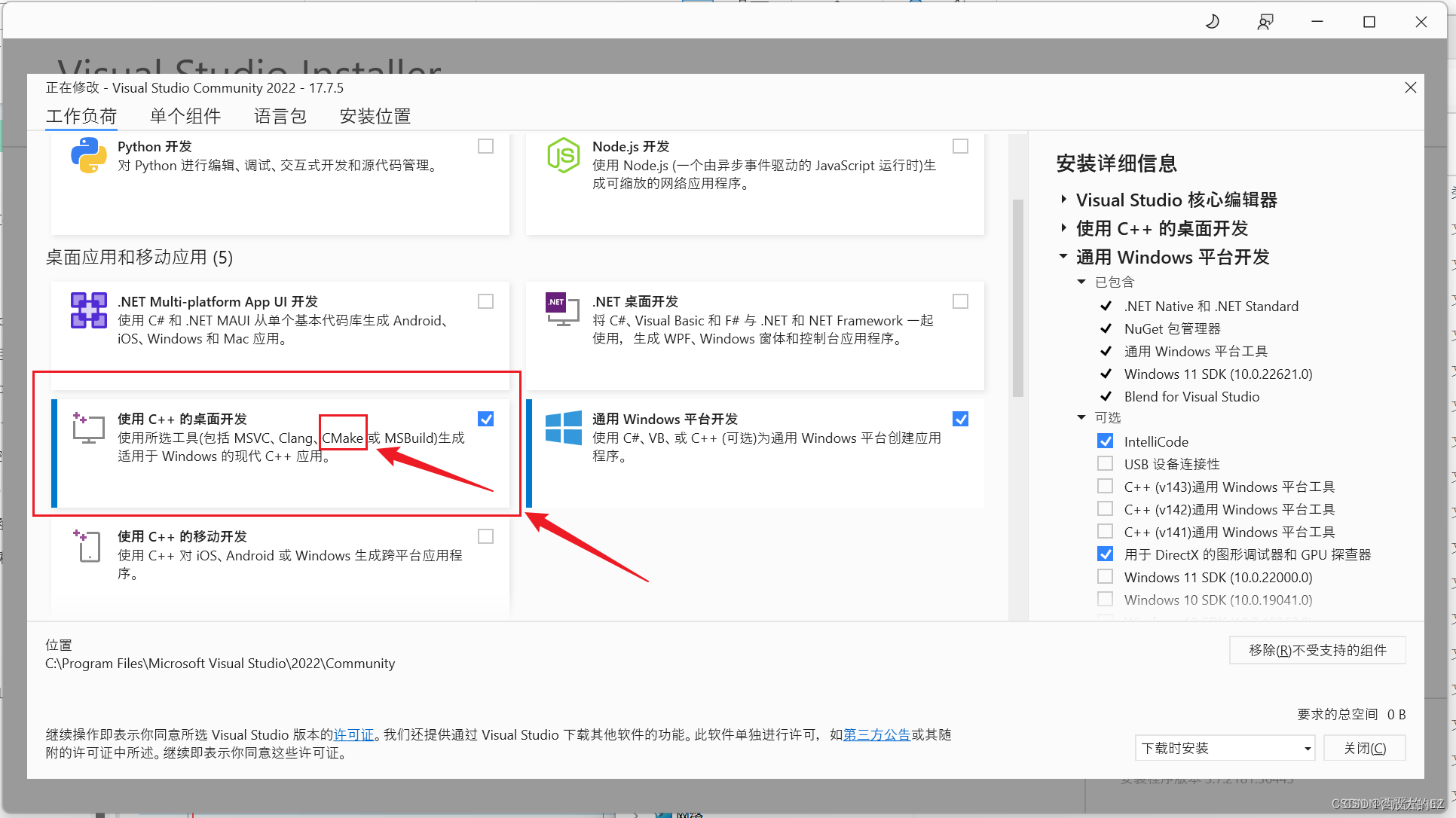Collapse the 已包含 section
1456x818 pixels.
tap(1083, 282)
